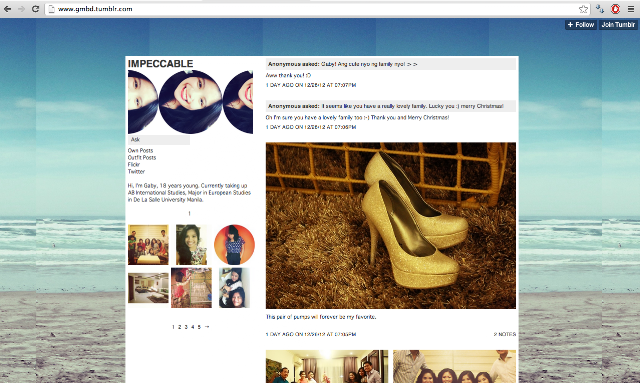Go to page 5 in pagination
Image resolution: width=640 pixels, height=383 pixels.
[199, 327]
